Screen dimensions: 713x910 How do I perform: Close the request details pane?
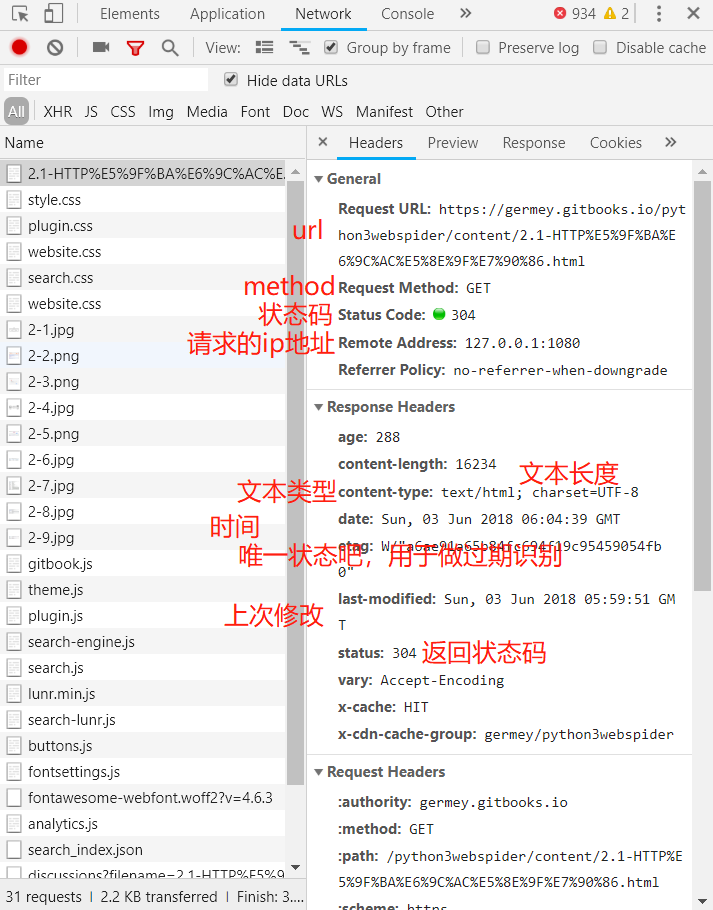pyautogui.click(x=323, y=142)
